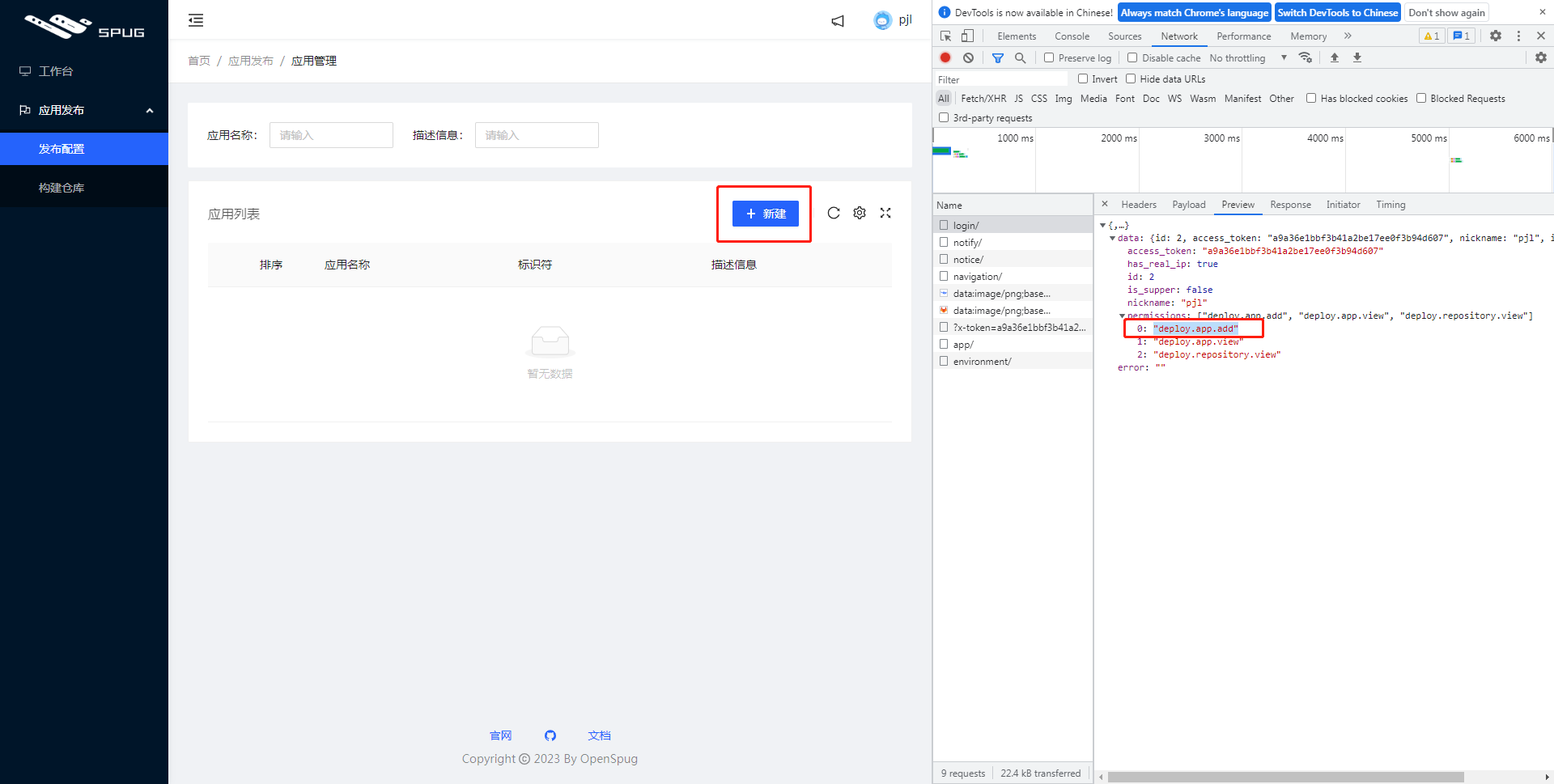Open the GitHub link in the footer
1554x784 pixels.
(550, 735)
